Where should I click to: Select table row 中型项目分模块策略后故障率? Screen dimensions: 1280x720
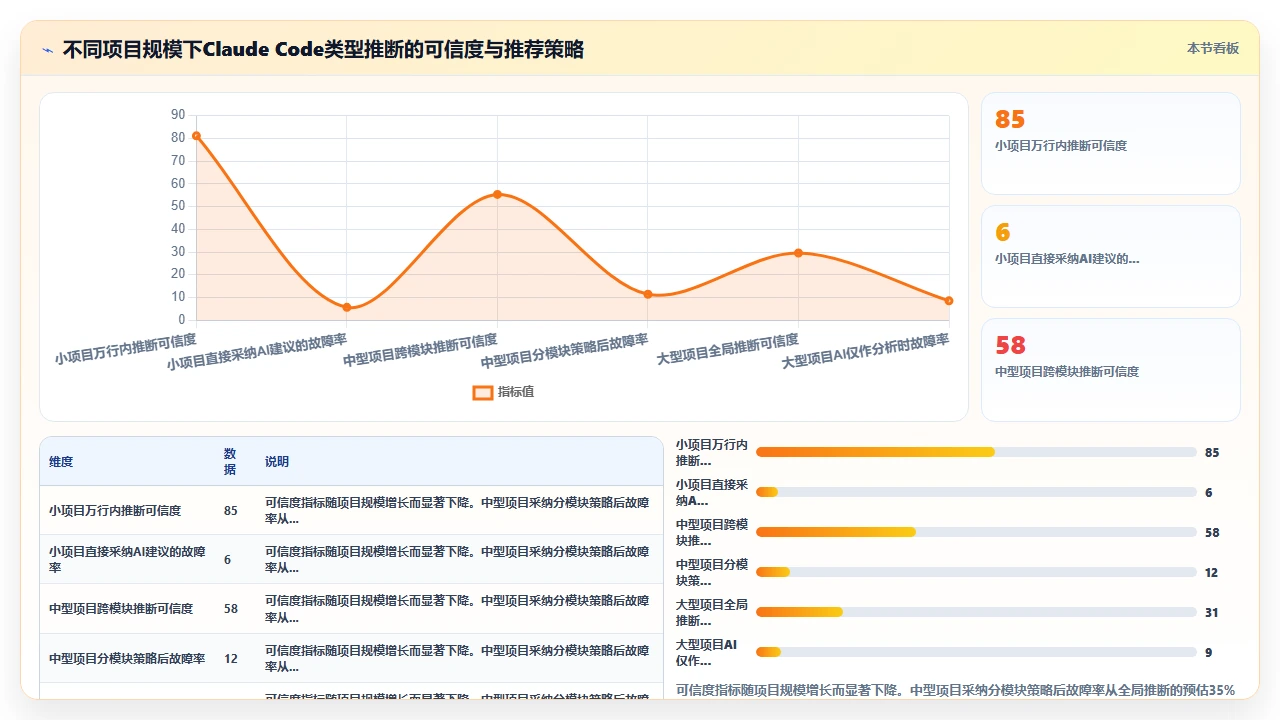tap(351, 658)
